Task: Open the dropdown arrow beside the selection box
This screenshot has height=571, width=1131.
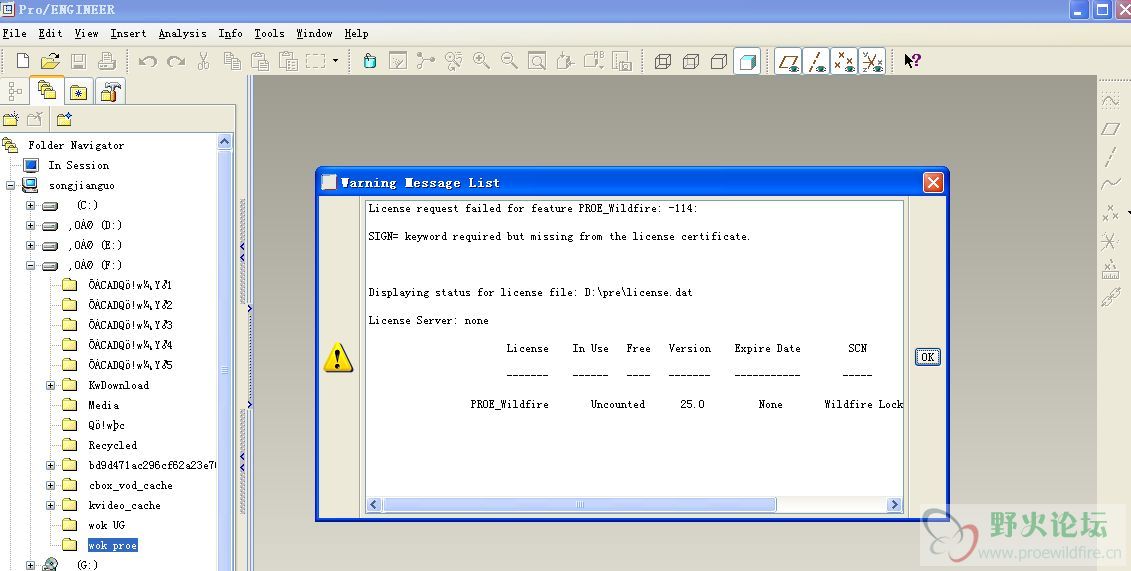Action: coord(335,61)
